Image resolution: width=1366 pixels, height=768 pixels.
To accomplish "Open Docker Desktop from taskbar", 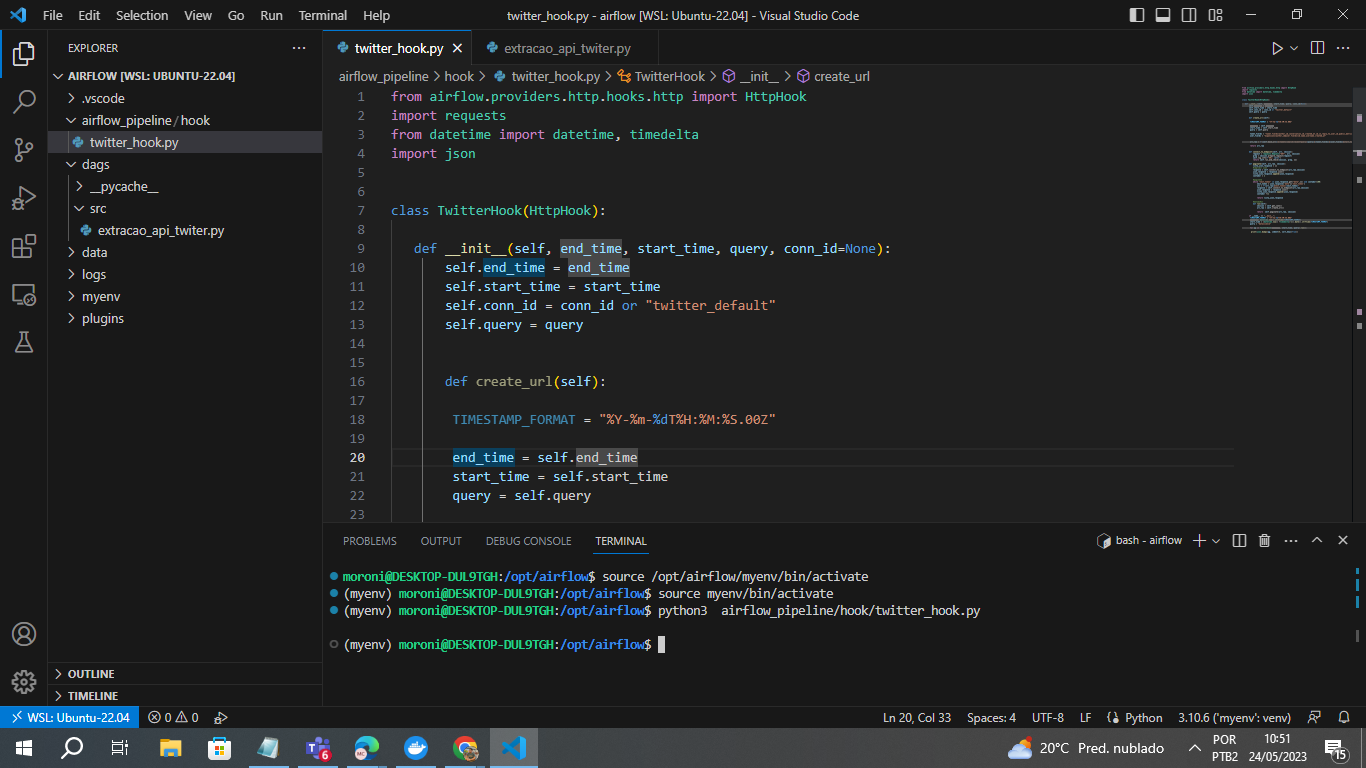I will point(415,747).
